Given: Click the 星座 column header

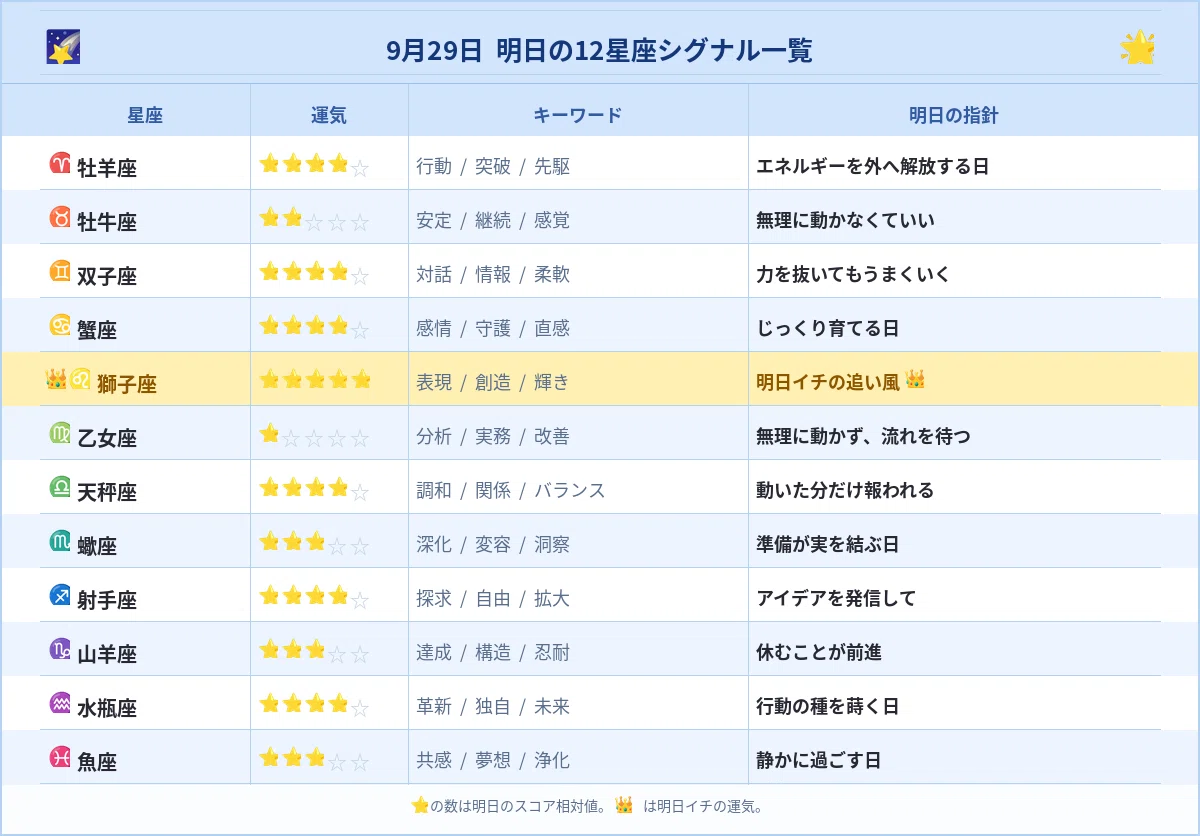Looking at the screenshot, I should [x=145, y=115].
